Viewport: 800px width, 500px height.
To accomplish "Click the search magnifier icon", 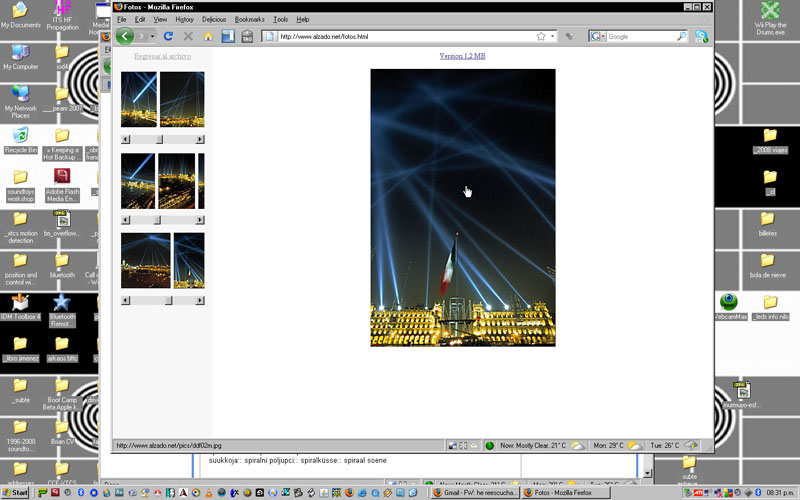I will pos(682,36).
